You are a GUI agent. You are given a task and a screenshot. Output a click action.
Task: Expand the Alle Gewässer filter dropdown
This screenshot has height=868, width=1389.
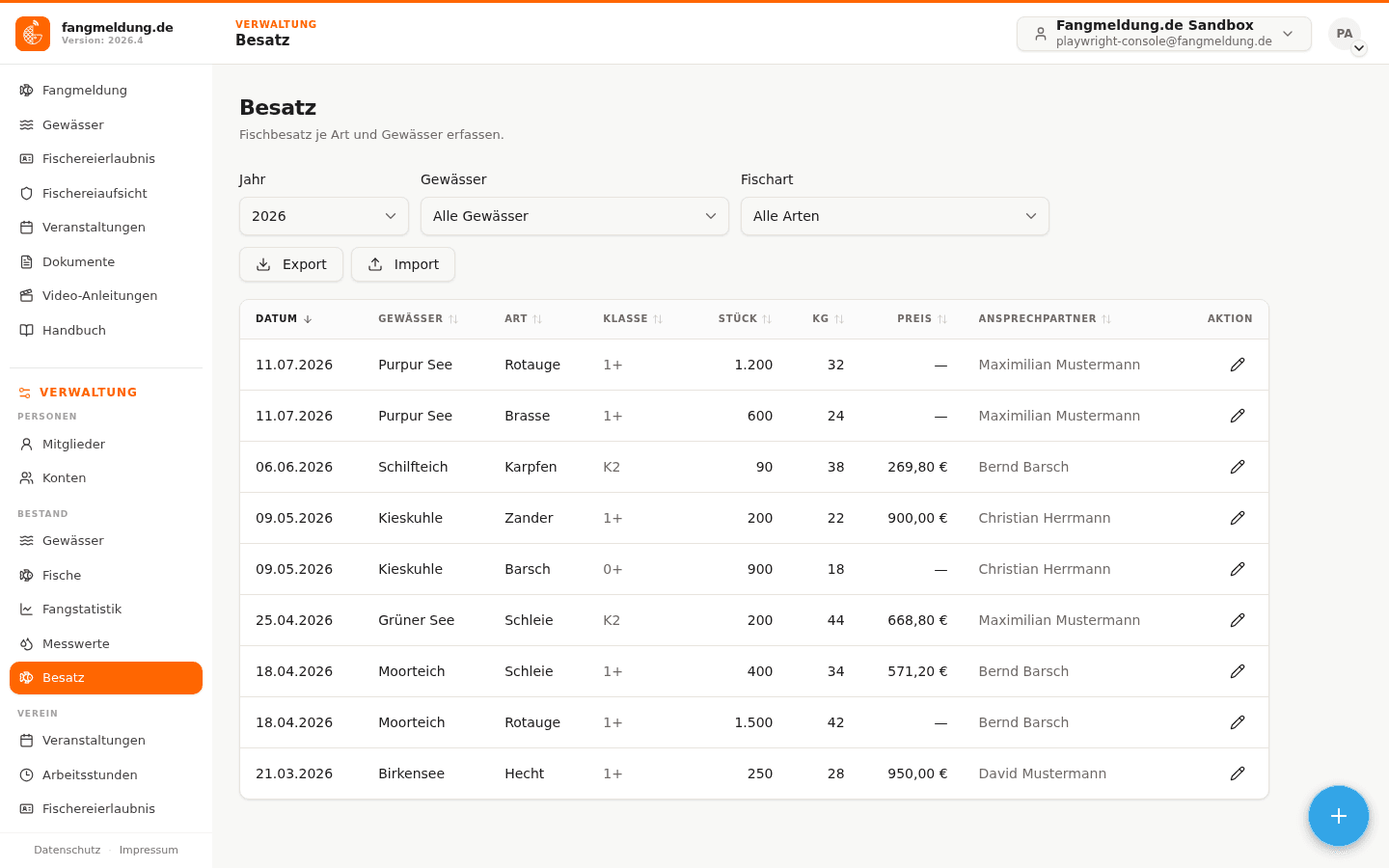point(575,216)
